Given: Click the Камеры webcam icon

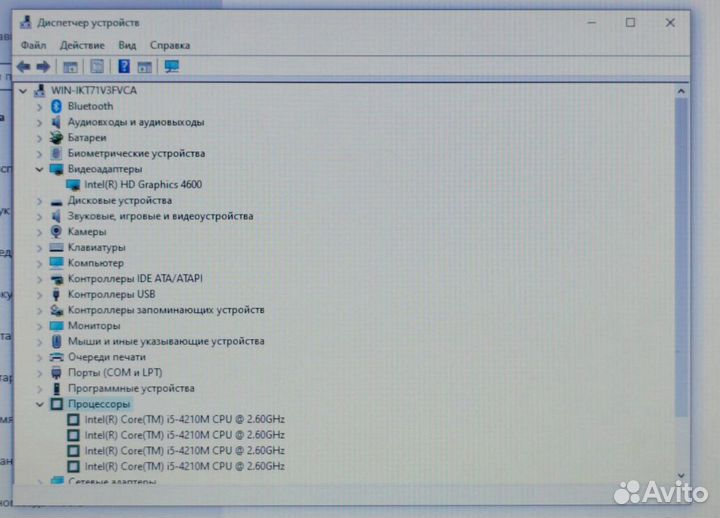Looking at the screenshot, I should 56,232.
